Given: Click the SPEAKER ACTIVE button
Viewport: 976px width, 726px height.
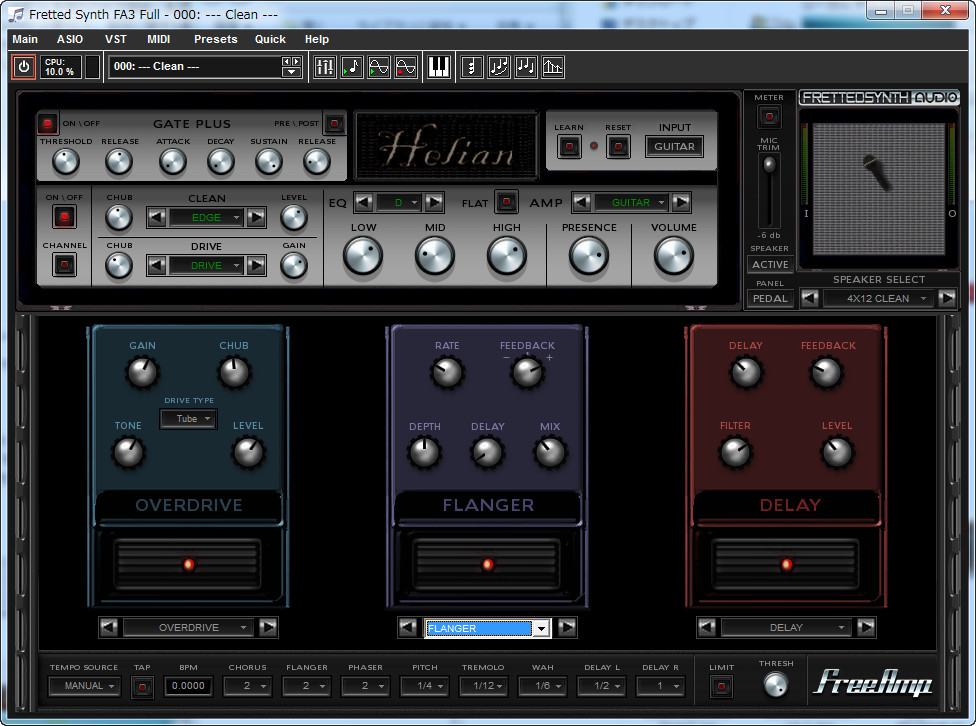Looking at the screenshot, I should coord(770,265).
